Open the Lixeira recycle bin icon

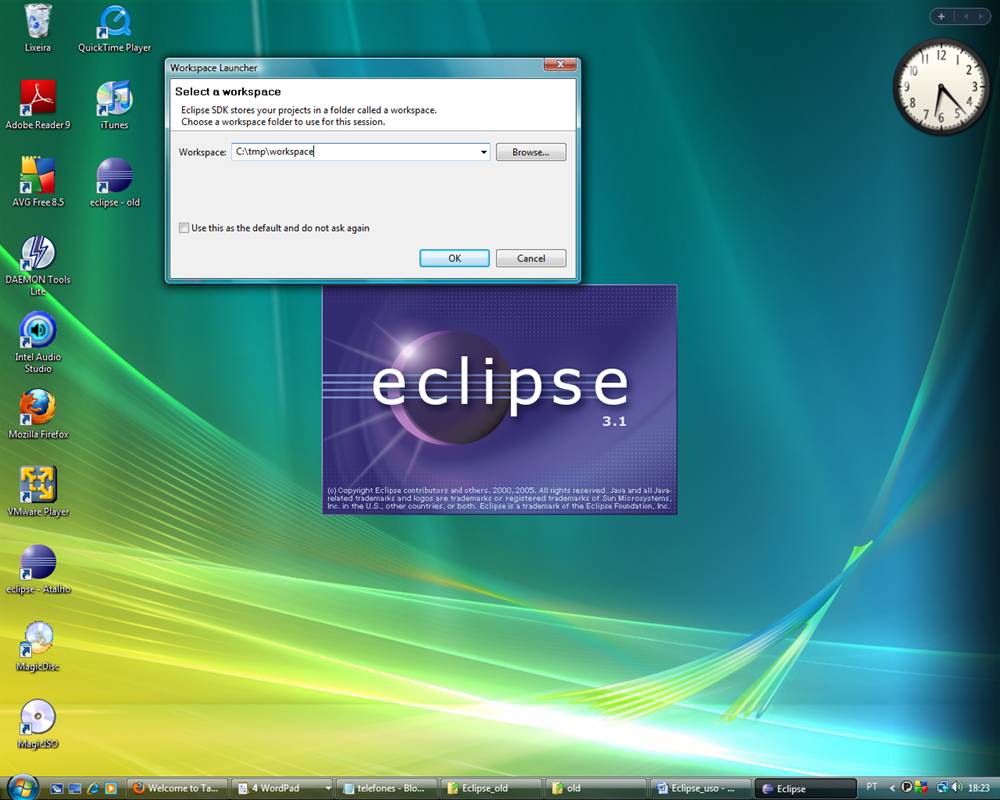(38, 28)
